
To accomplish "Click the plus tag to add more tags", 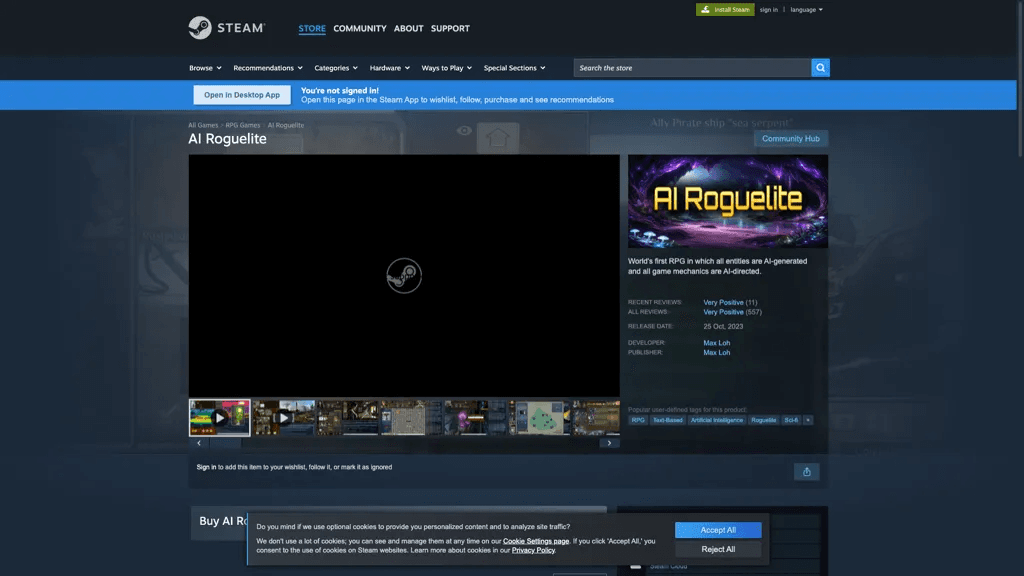I will coord(808,420).
